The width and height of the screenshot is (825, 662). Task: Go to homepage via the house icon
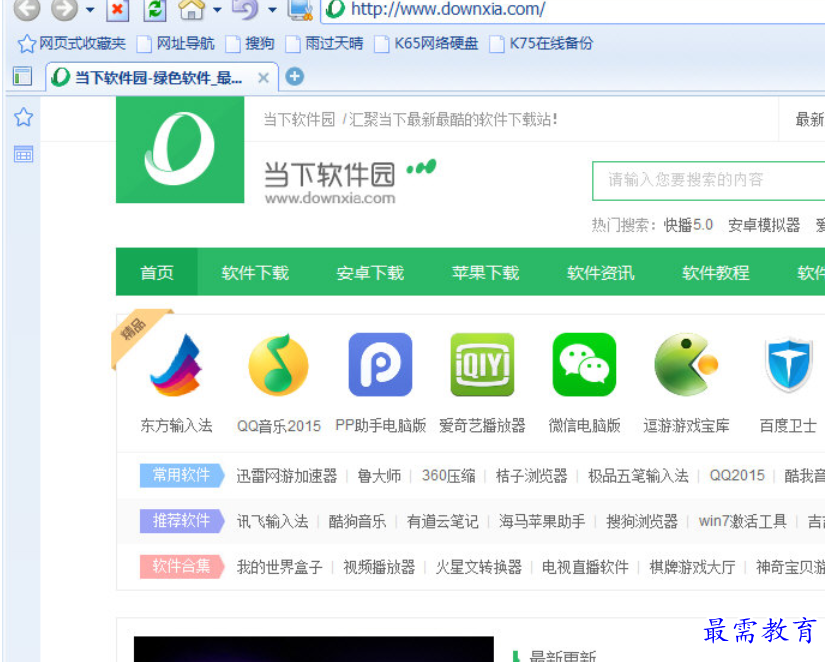192,8
